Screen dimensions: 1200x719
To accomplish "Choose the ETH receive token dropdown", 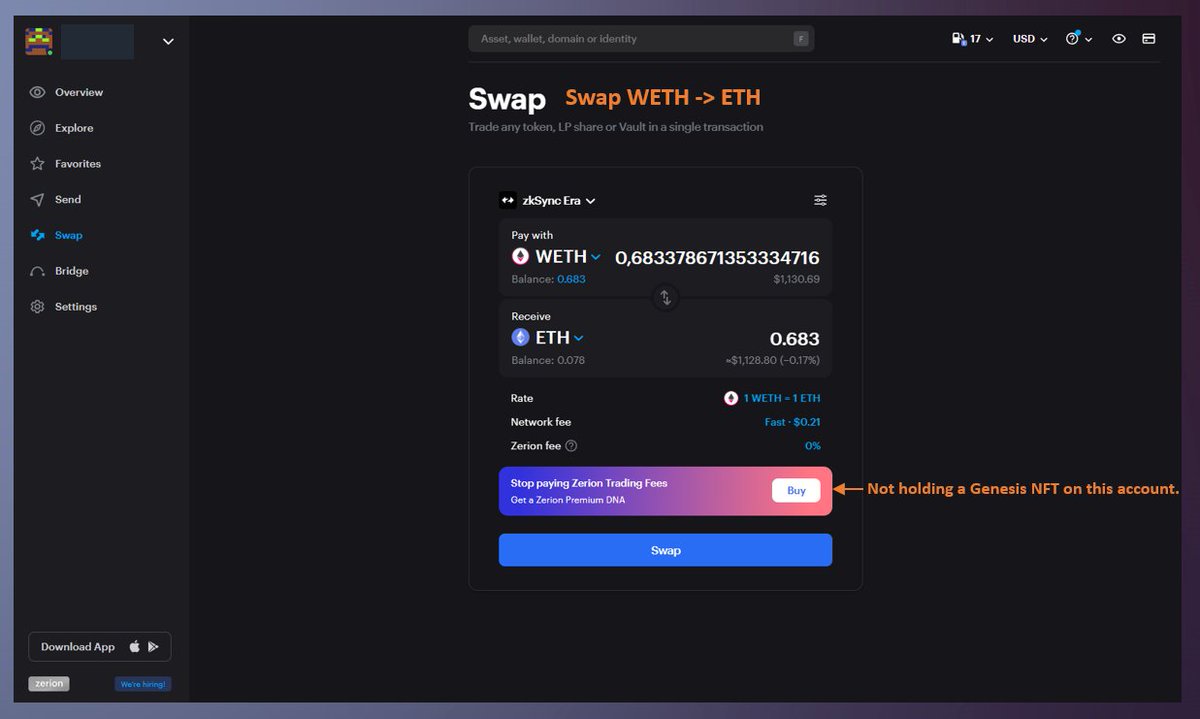I will pyautogui.click(x=548, y=338).
